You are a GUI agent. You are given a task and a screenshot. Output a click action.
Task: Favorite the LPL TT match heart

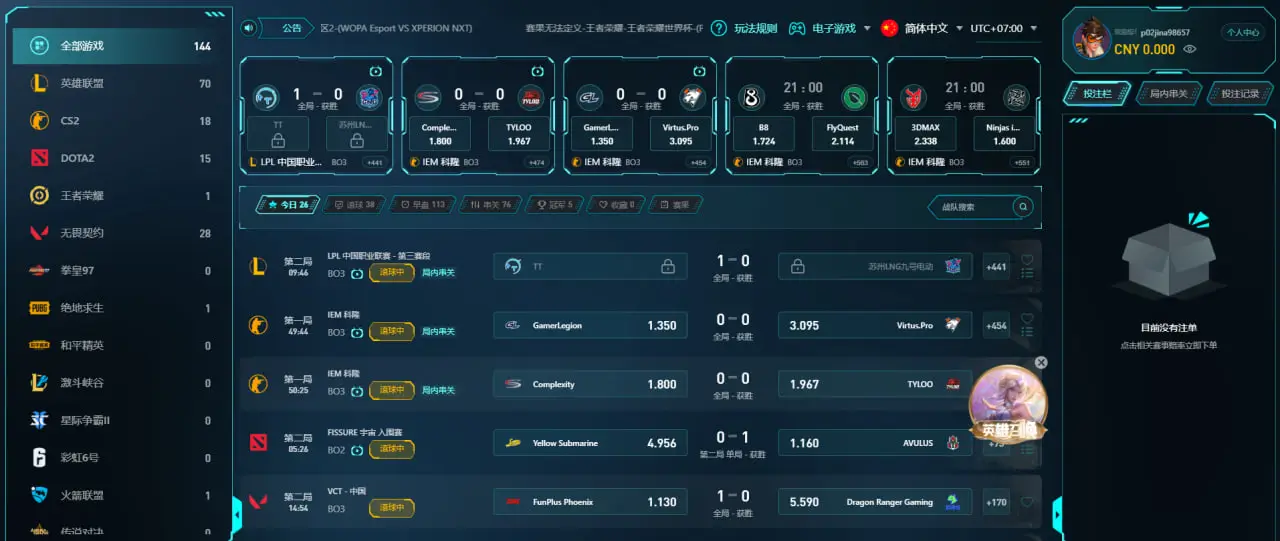pyautogui.click(x=1027, y=259)
